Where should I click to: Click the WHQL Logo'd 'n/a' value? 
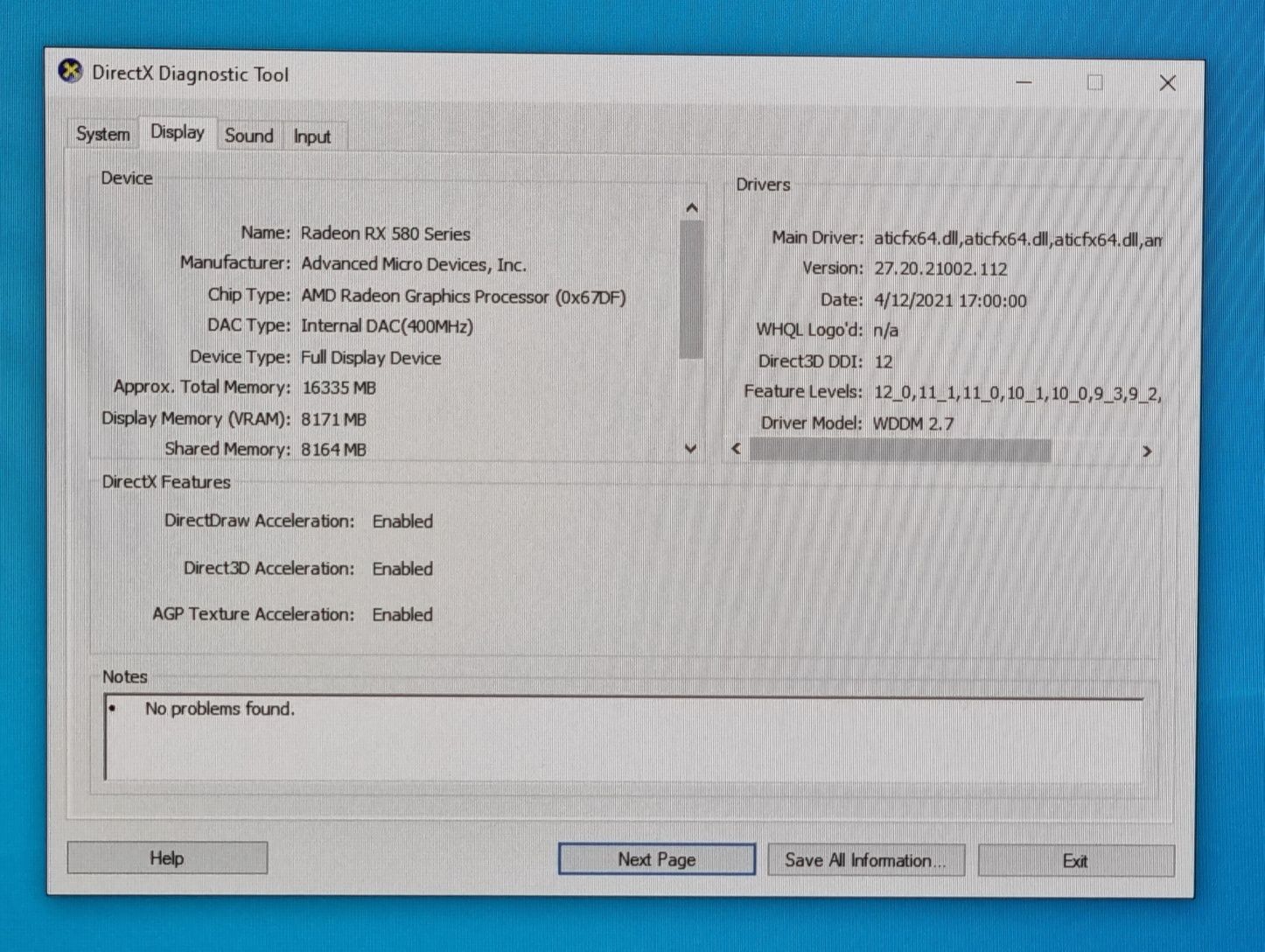886,331
